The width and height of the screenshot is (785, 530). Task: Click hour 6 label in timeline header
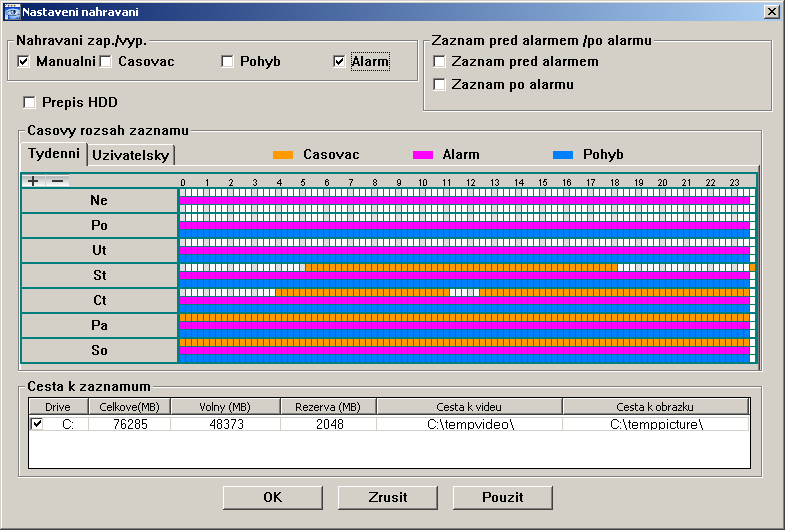pos(327,183)
